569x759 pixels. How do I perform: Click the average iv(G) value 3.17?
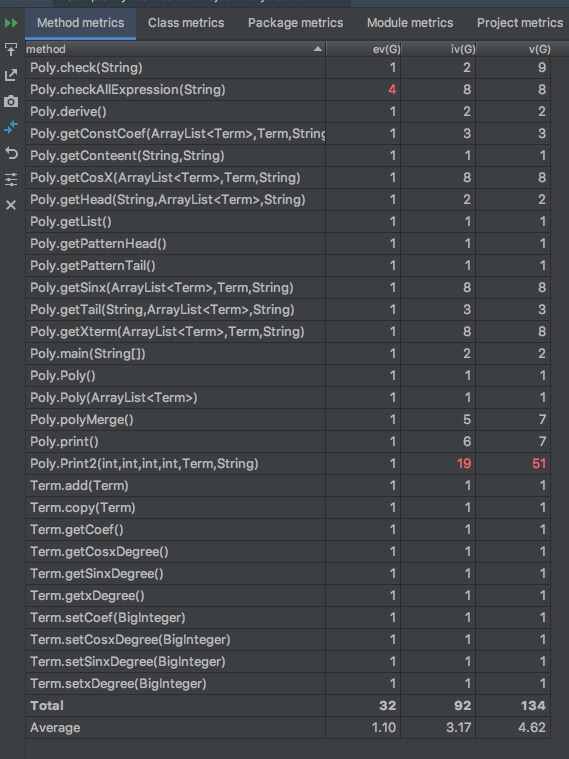point(458,728)
